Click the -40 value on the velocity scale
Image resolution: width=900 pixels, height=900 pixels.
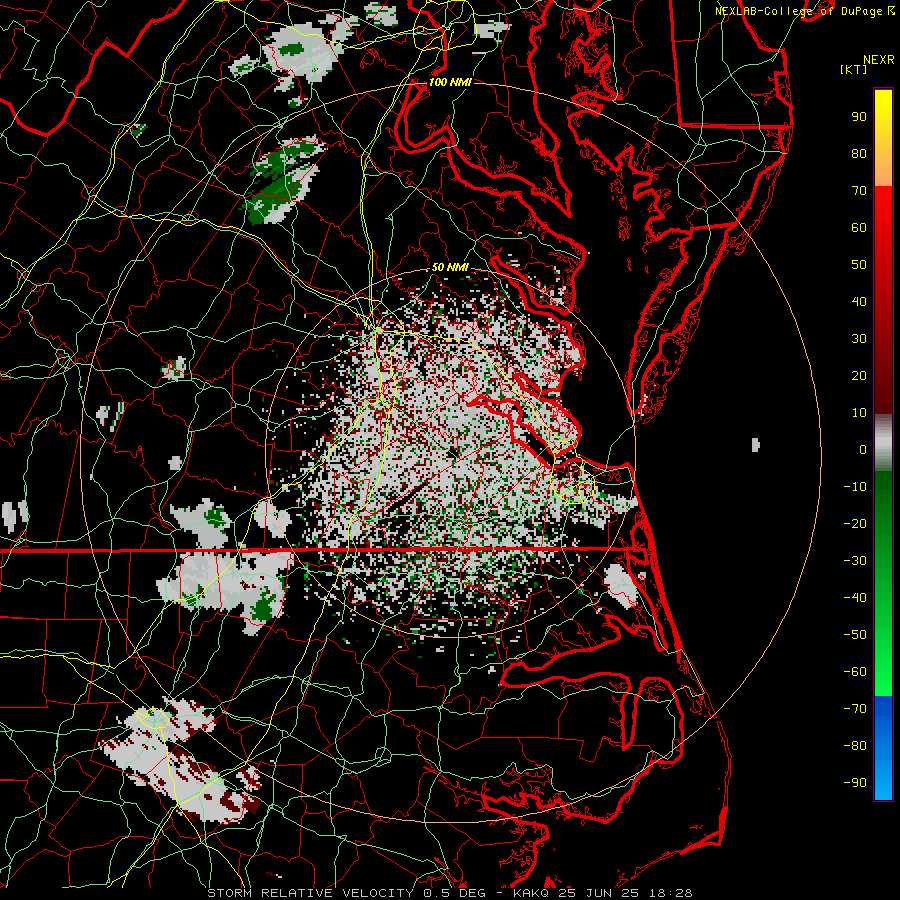coord(855,598)
